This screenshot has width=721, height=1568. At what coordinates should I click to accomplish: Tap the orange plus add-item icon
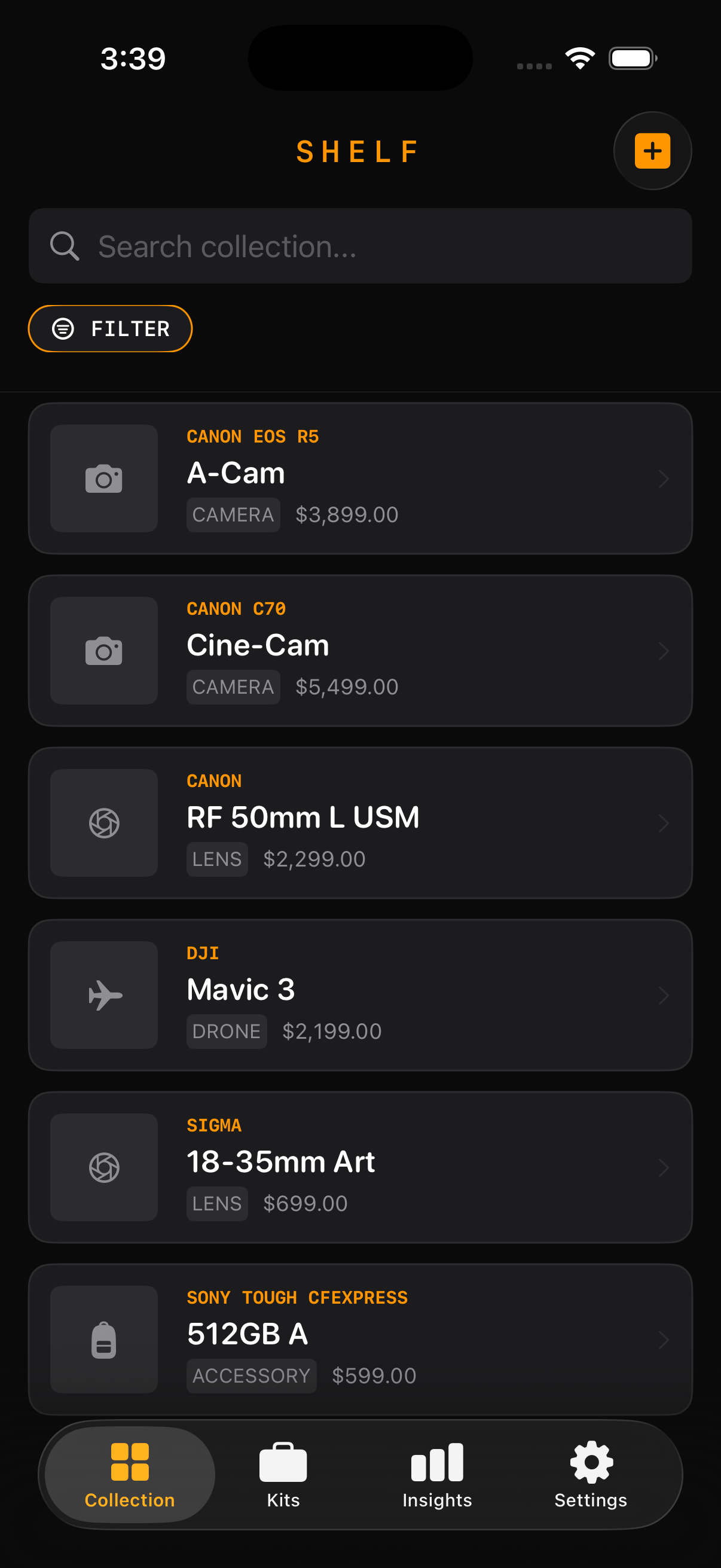point(652,150)
